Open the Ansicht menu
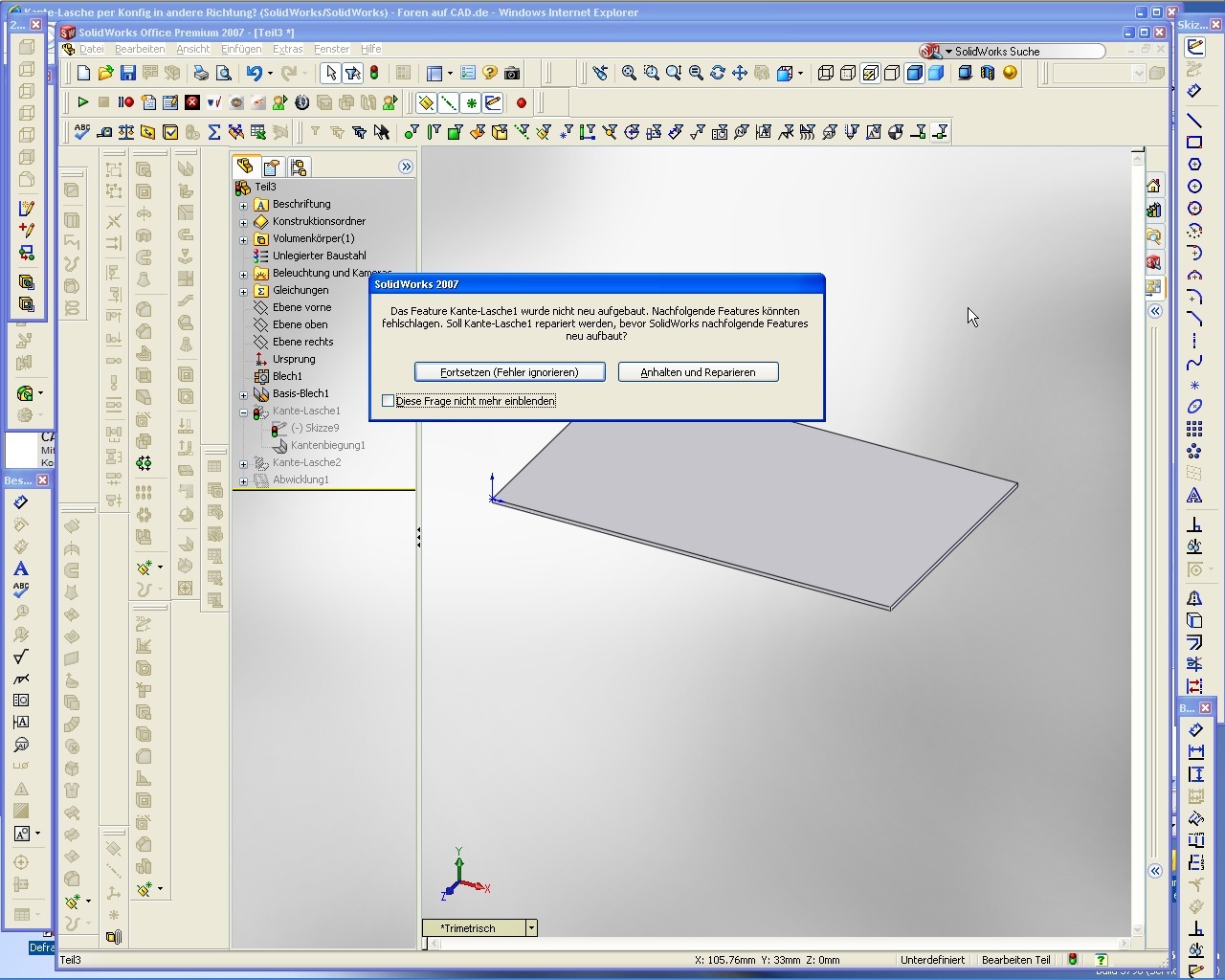 [193, 49]
